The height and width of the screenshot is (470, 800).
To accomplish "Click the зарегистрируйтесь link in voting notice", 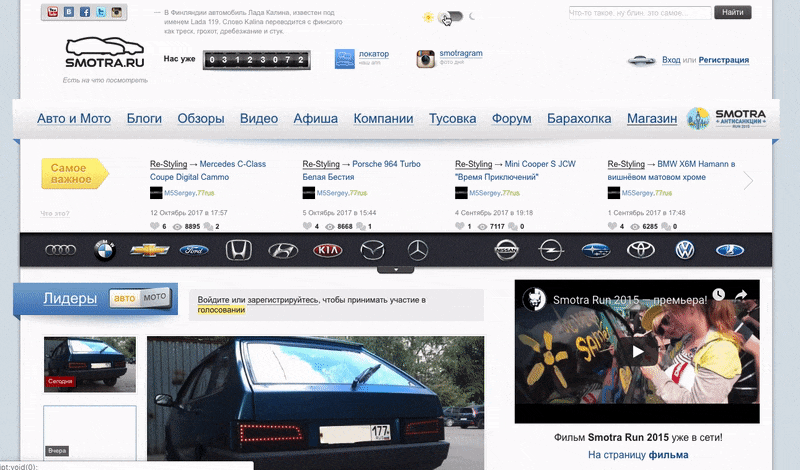I will point(283,300).
